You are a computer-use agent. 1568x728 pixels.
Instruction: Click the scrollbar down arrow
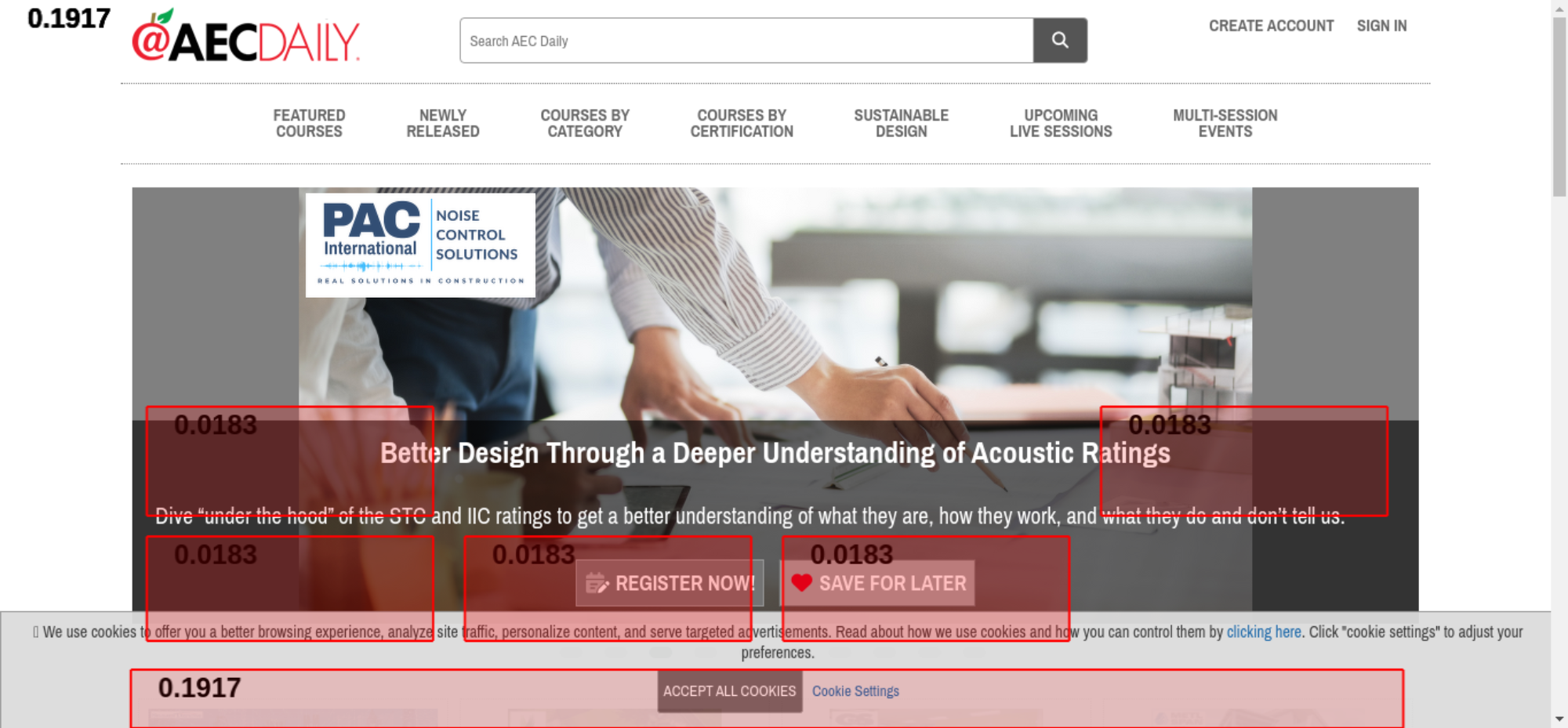click(x=1559, y=719)
